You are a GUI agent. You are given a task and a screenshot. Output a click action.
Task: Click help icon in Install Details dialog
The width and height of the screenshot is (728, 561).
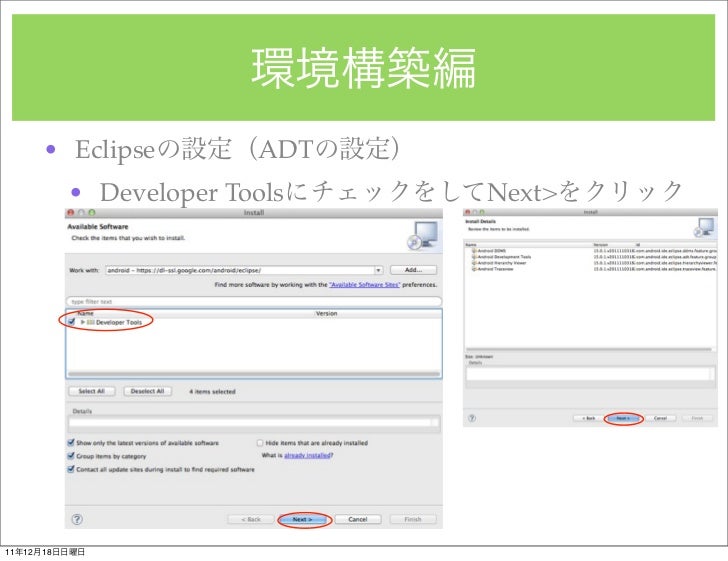click(472, 418)
